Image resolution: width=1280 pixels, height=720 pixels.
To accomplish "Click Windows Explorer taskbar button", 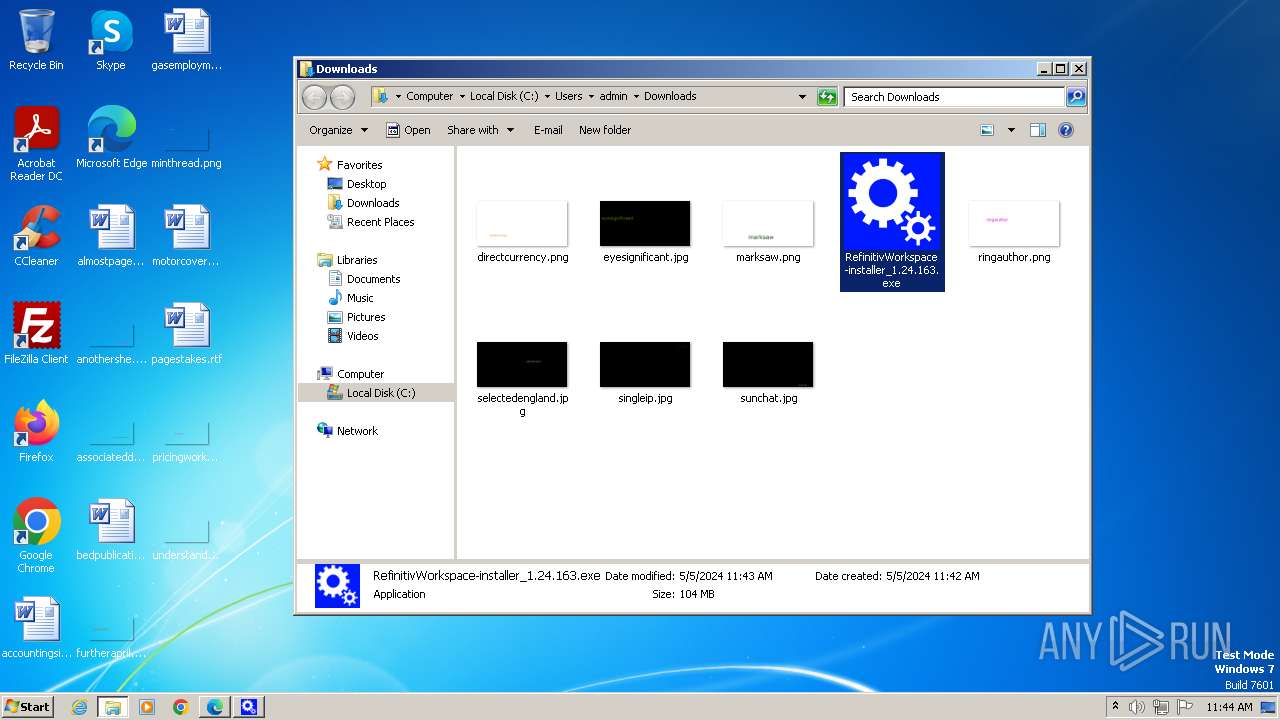I will 113,707.
